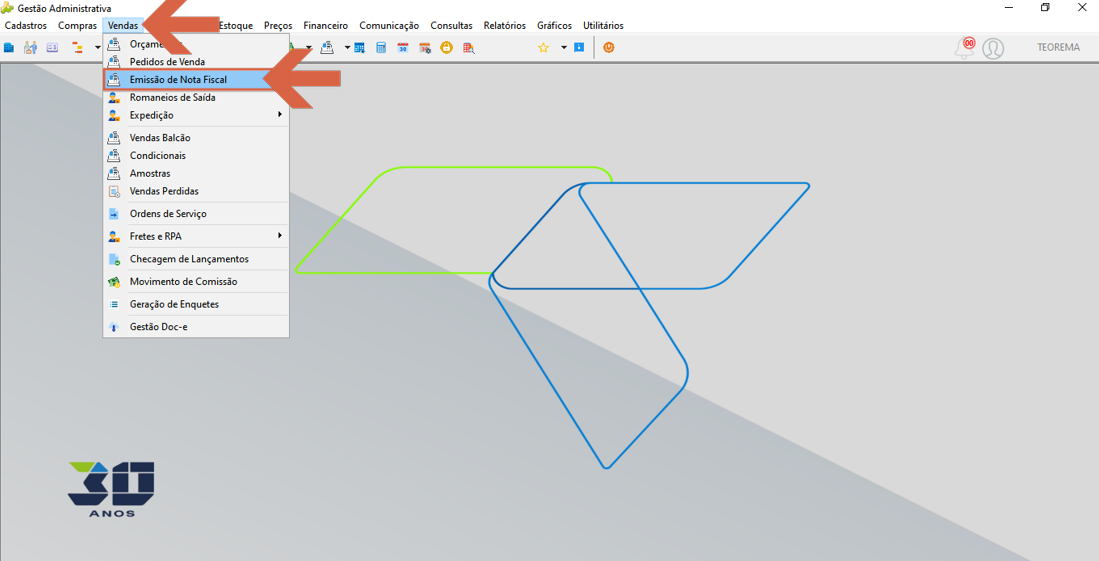Open the Financeiro menu

point(325,25)
